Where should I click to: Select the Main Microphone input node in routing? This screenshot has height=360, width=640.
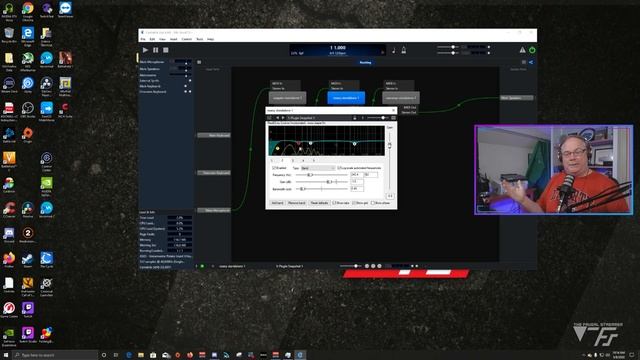[214, 210]
